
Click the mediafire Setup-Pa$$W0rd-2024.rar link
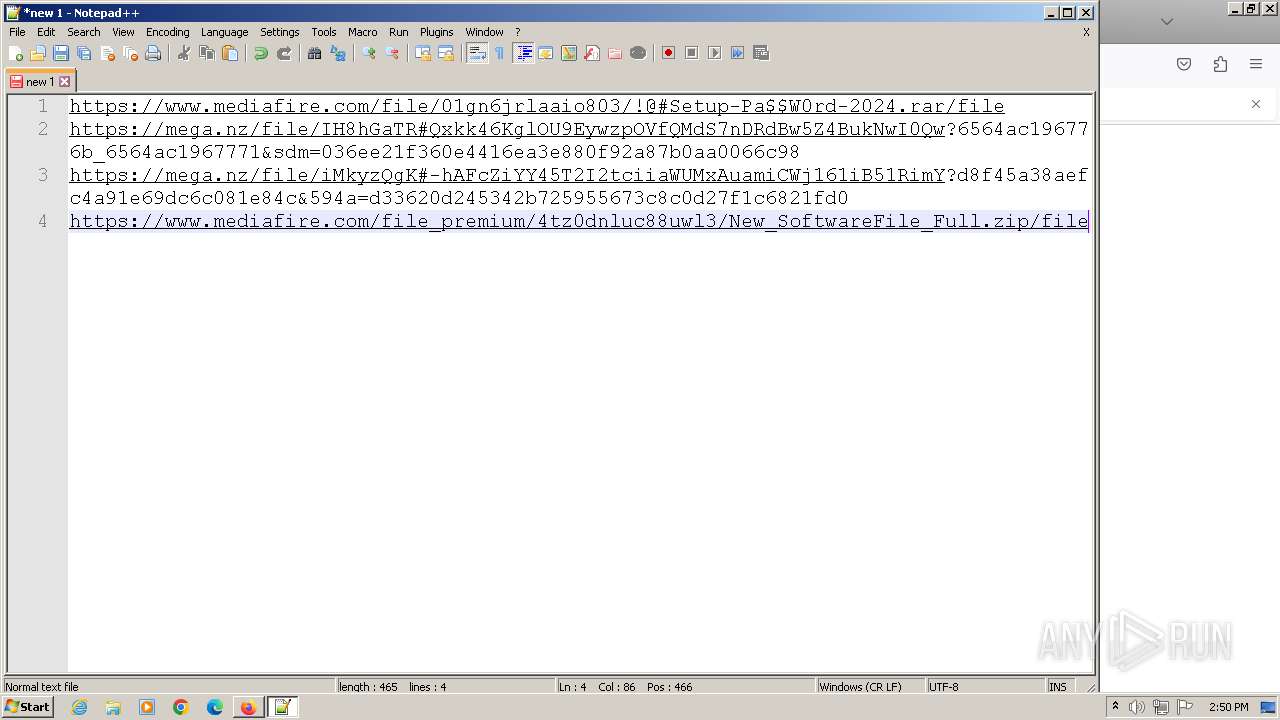pos(536,106)
